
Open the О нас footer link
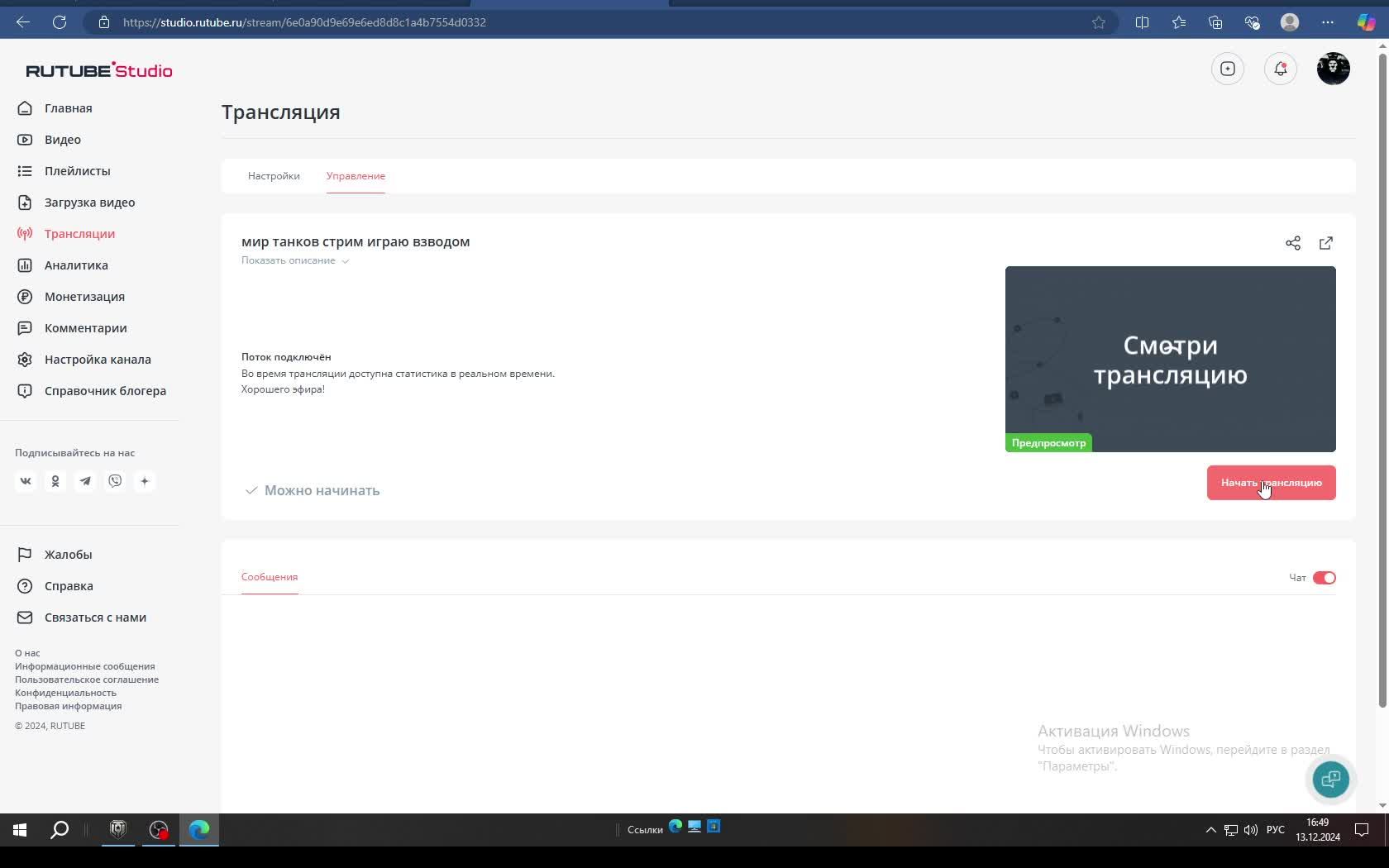[27, 653]
